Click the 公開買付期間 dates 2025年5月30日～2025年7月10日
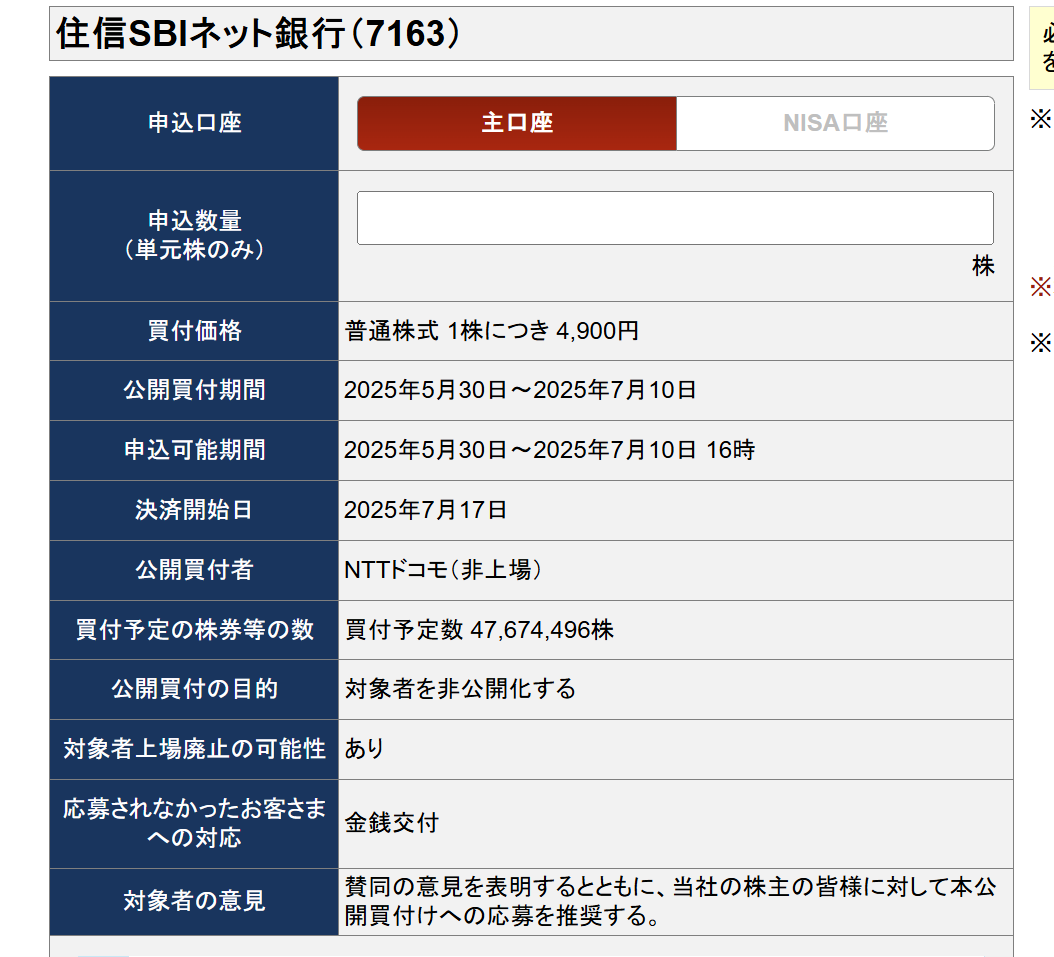This screenshot has height=957, width=1054. click(520, 390)
